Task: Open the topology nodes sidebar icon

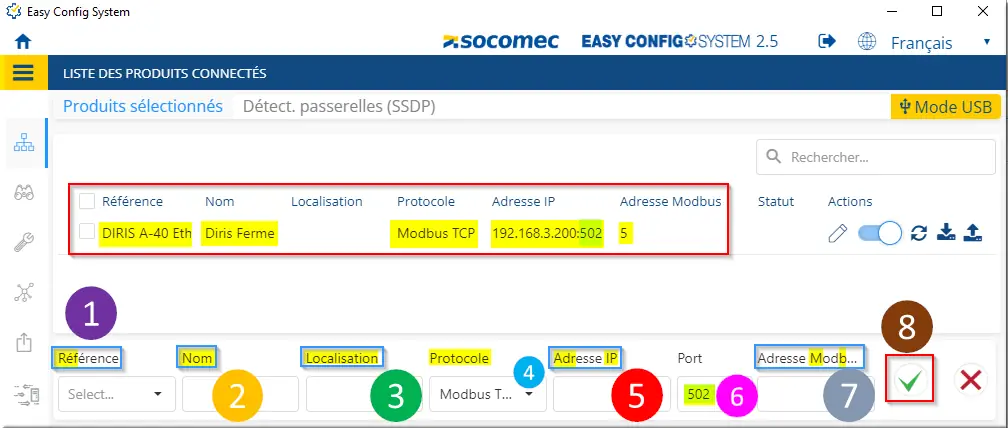Action: click(24, 292)
